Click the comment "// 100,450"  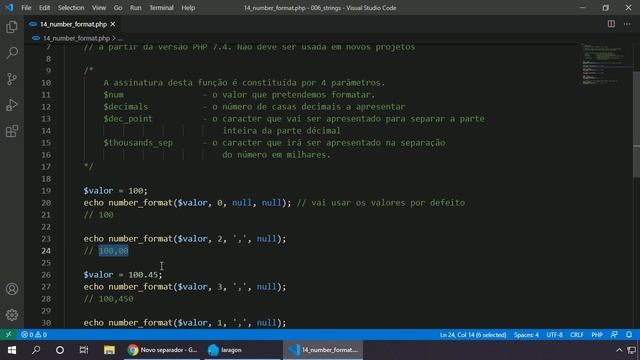coord(109,299)
